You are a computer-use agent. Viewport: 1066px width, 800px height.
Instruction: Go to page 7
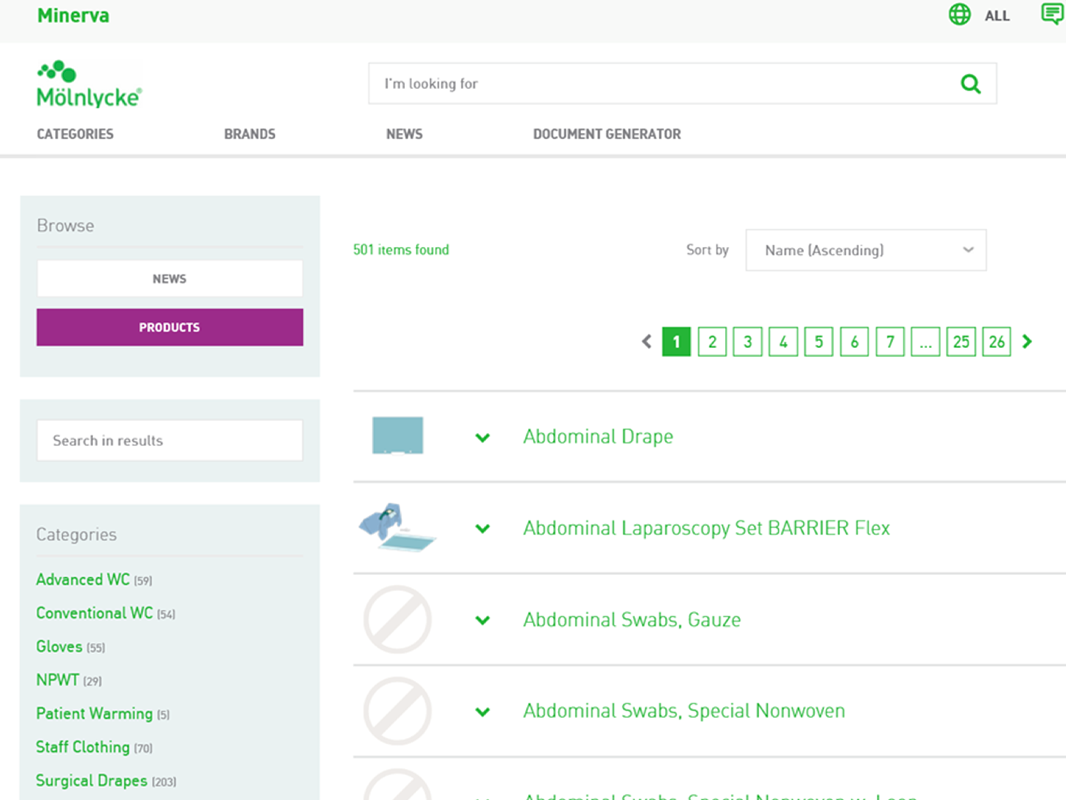coord(890,341)
